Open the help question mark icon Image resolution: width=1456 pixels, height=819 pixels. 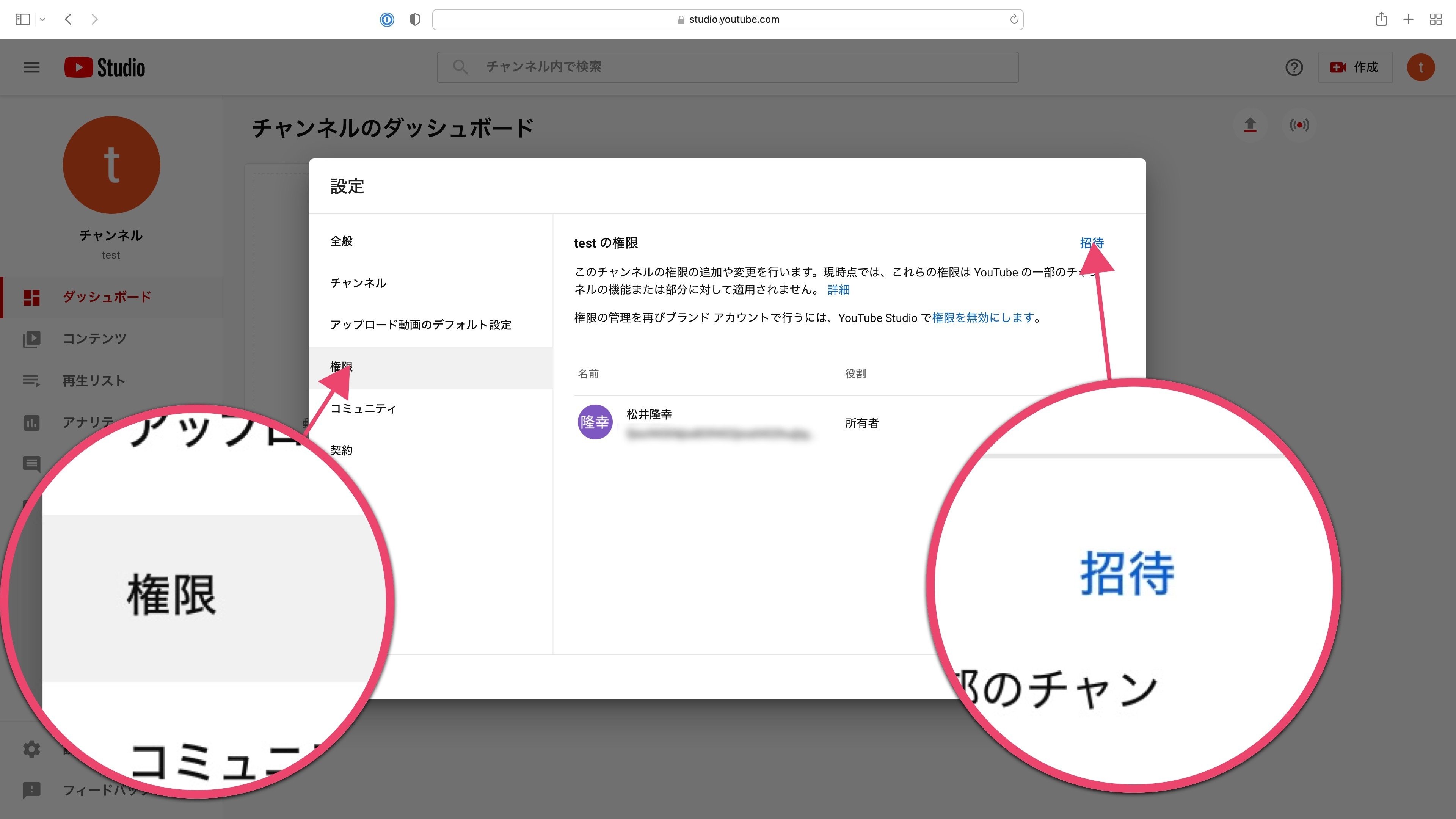(1294, 67)
